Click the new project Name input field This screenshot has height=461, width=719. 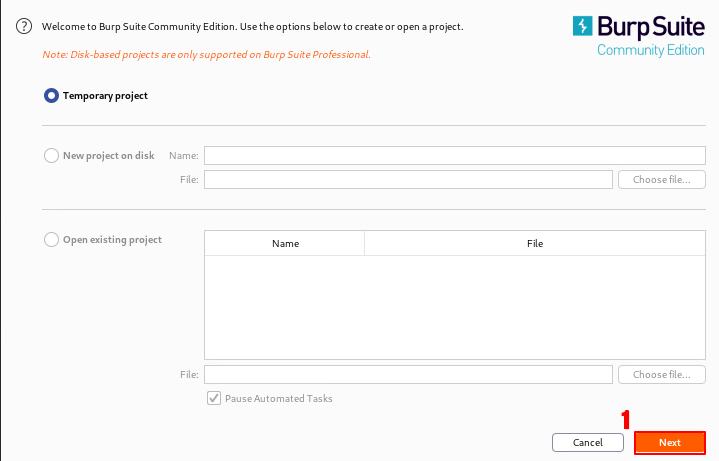click(x=455, y=156)
